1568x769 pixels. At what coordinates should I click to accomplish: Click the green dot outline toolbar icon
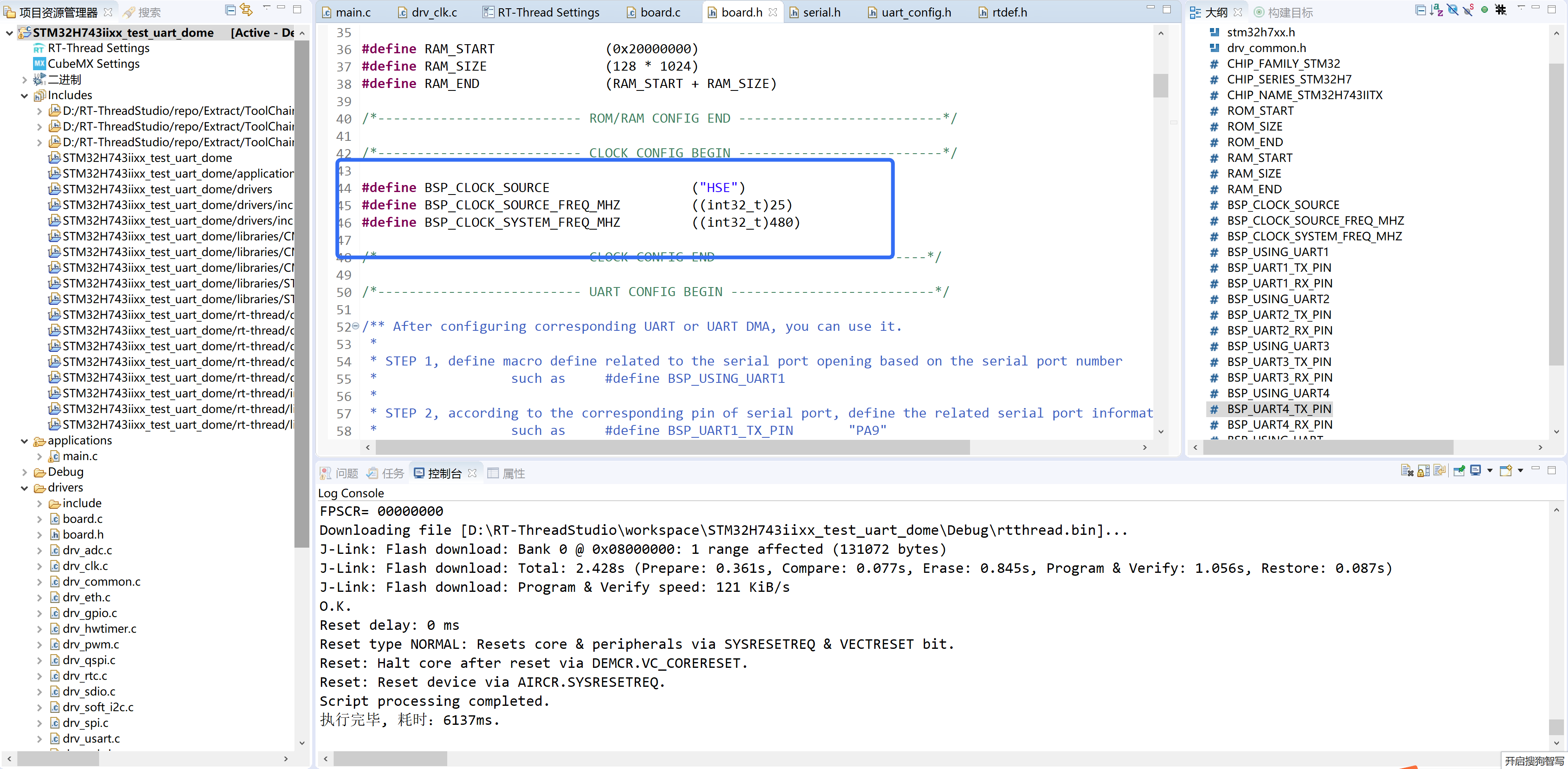[x=1484, y=10]
